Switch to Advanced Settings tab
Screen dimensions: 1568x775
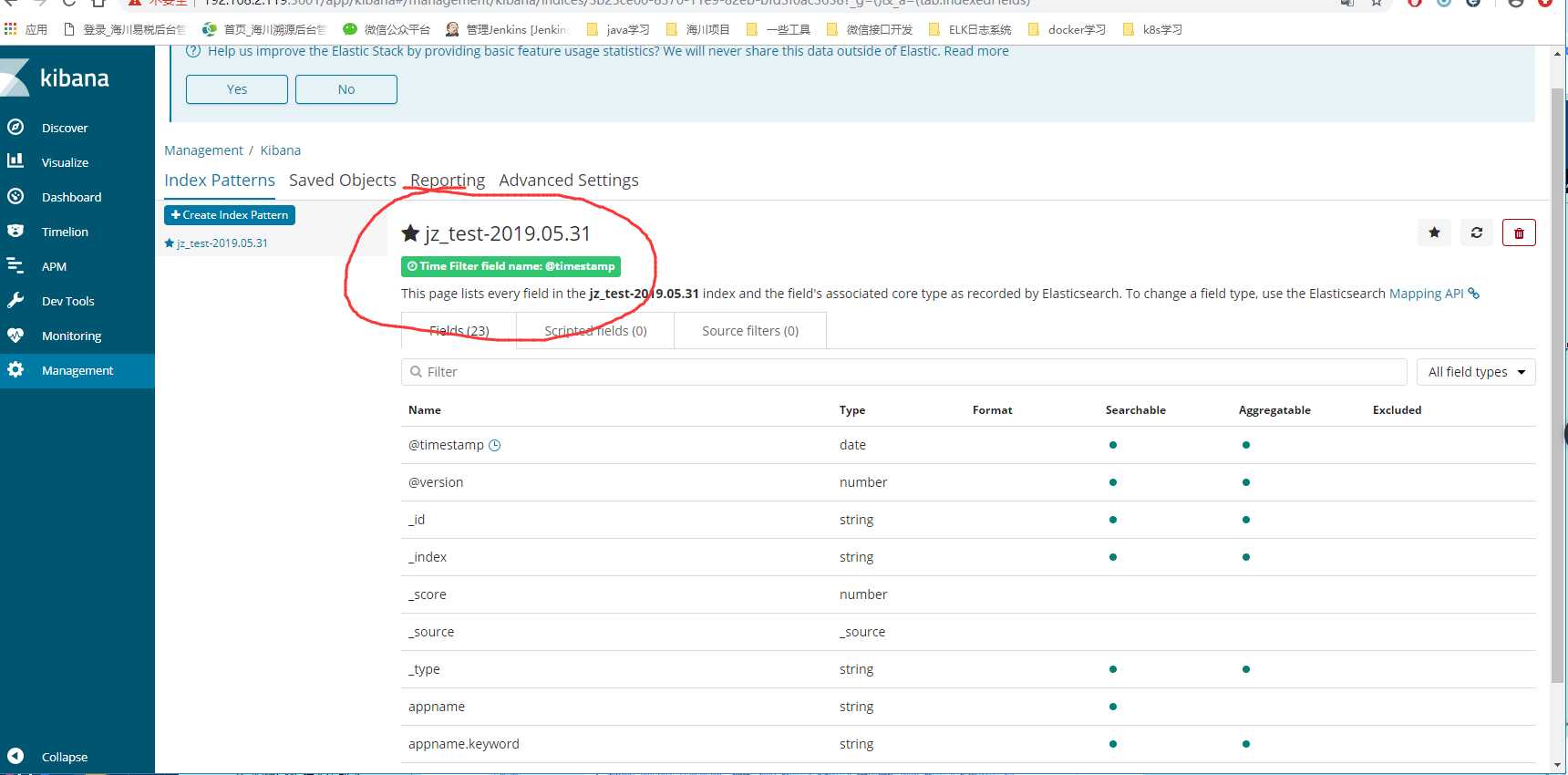click(569, 181)
